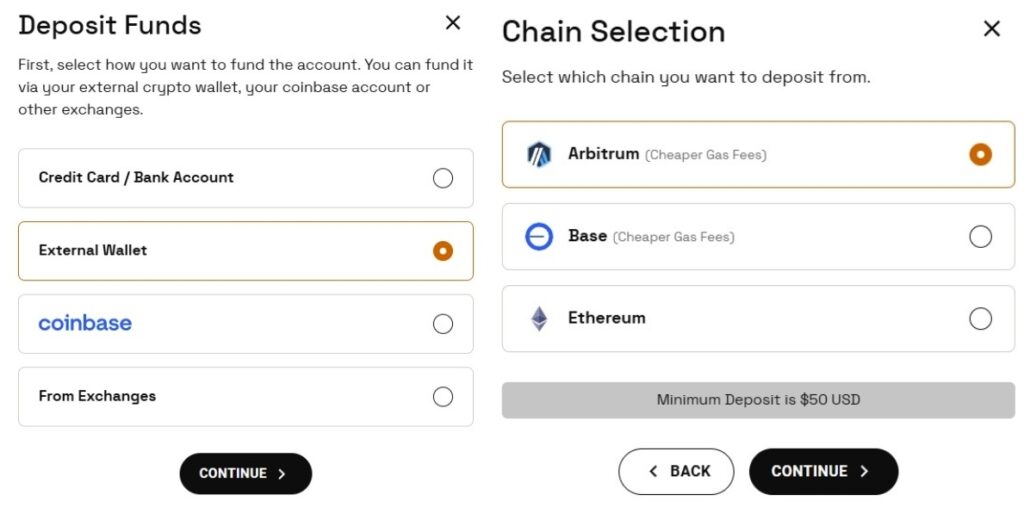Viewport: 1024px width, 526px height.
Task: Click the Coinbase logo
Action: point(85,323)
